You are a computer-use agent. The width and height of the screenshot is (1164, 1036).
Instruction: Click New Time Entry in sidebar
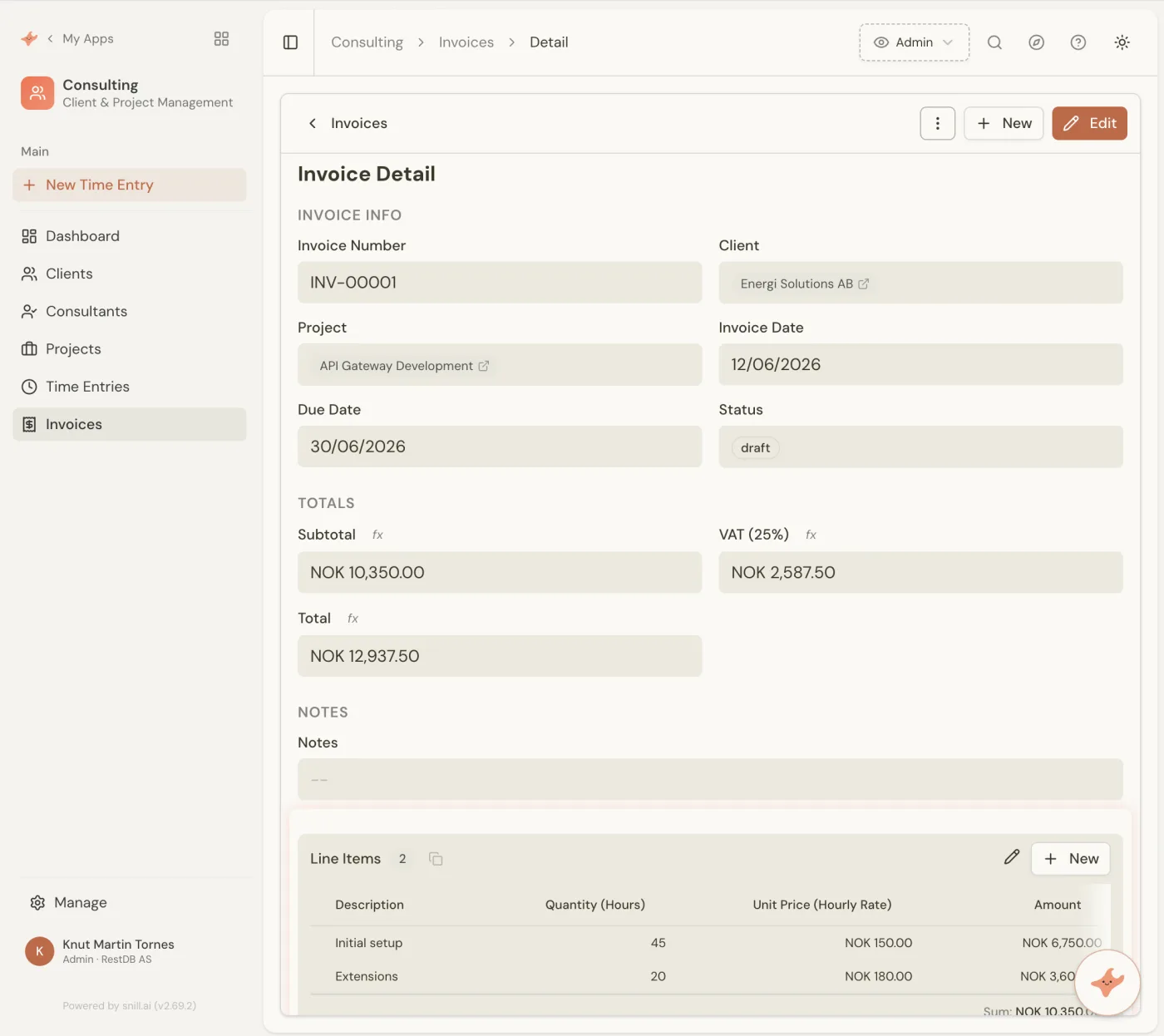coord(130,185)
